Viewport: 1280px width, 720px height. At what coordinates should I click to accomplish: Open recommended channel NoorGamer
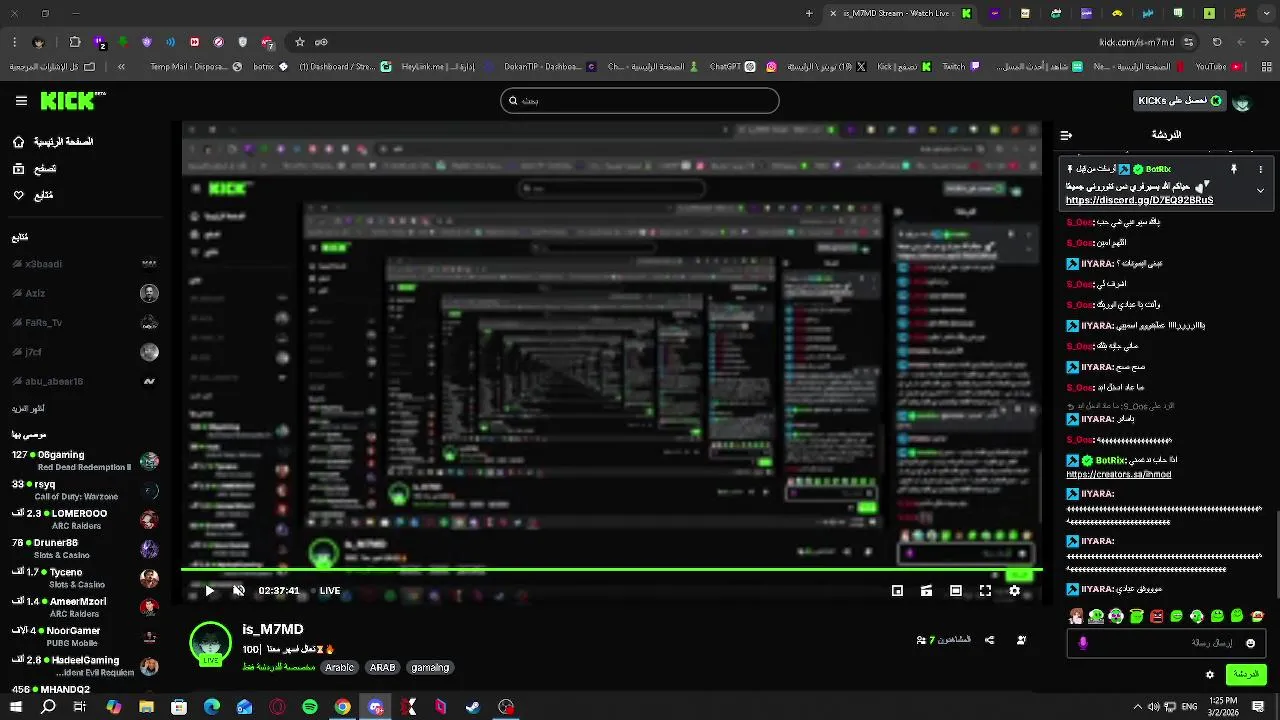coord(85,636)
